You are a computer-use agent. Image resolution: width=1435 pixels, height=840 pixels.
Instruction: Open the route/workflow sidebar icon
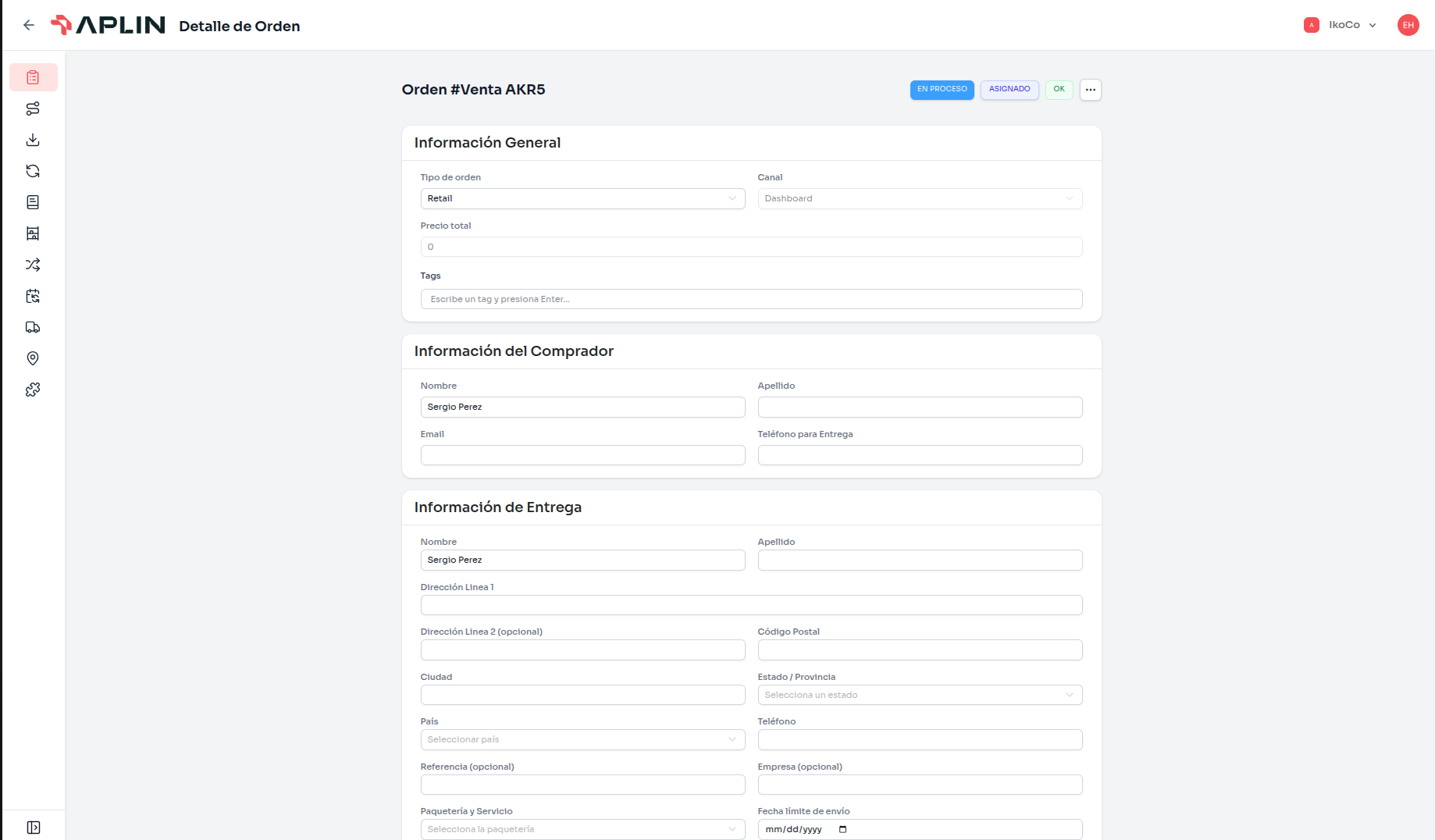[x=33, y=109]
